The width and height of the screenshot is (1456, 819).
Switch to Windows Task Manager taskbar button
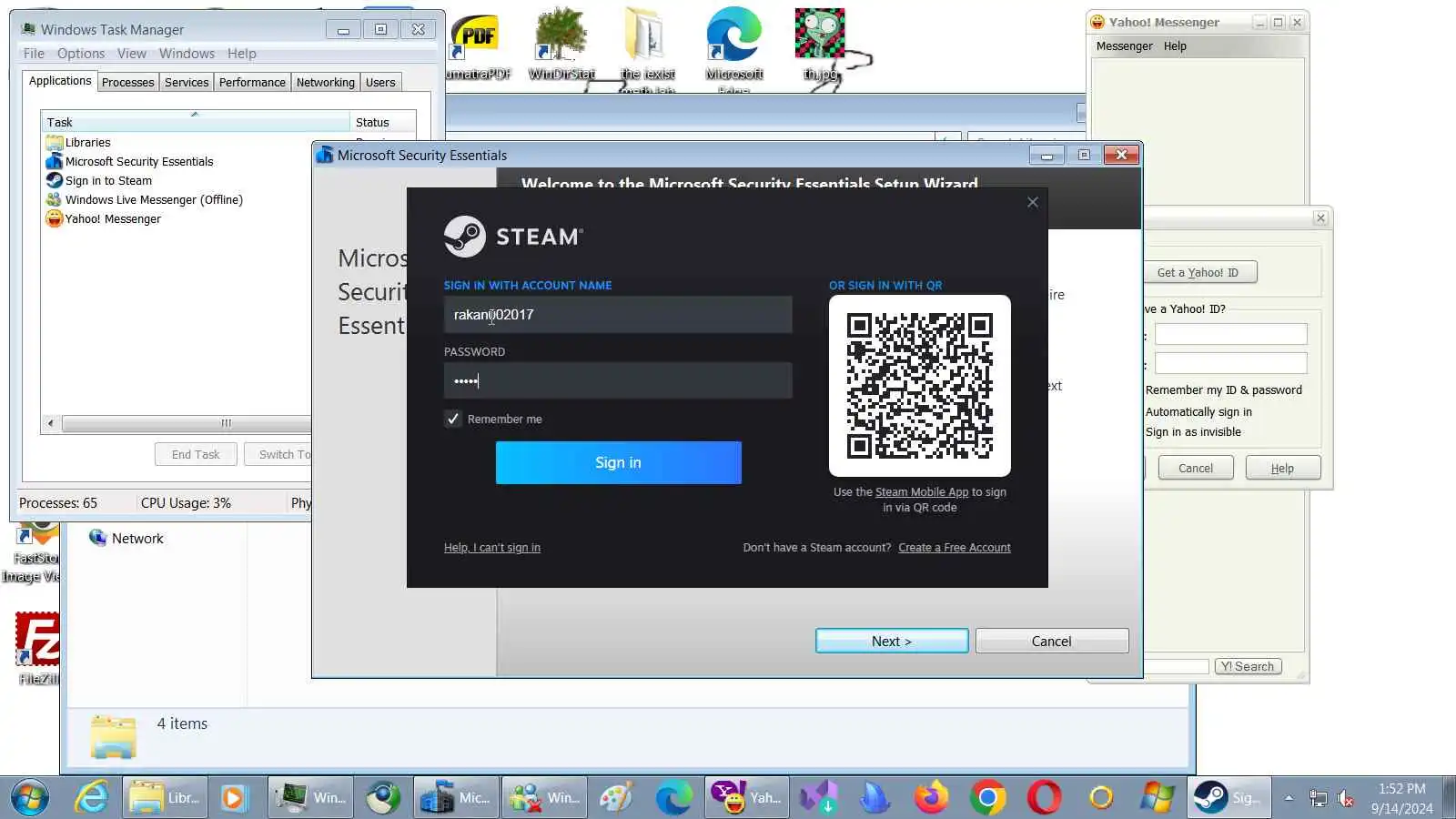[310, 798]
